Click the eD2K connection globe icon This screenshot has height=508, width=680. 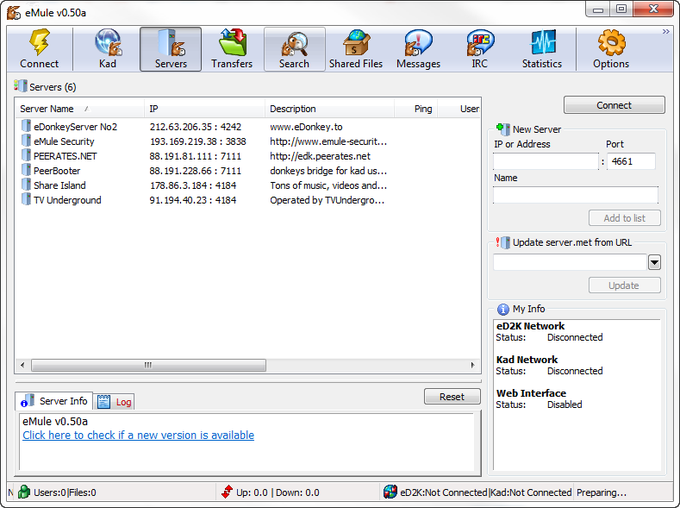[x=390, y=492]
